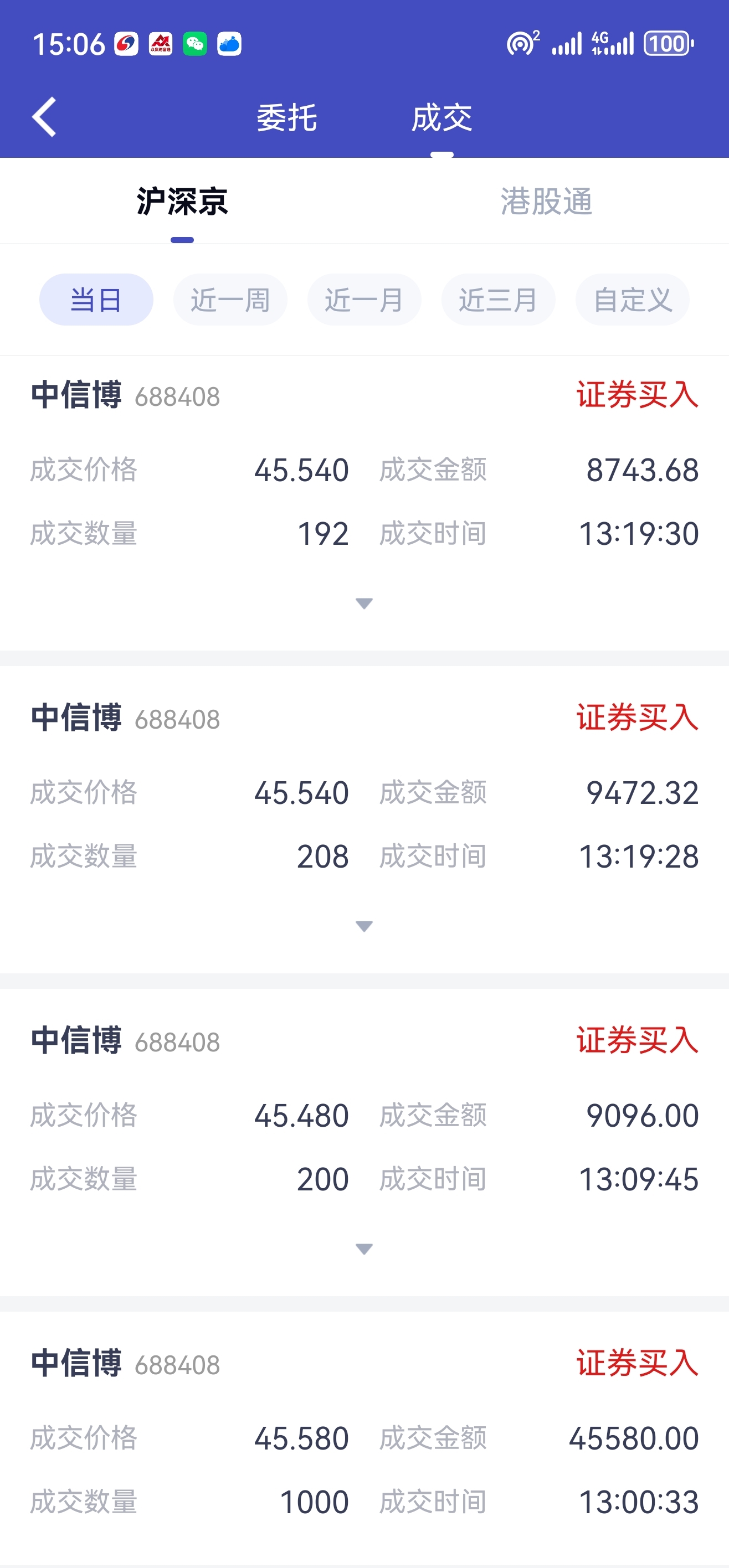
Task: Select the 近一月 date filter
Action: (x=364, y=300)
